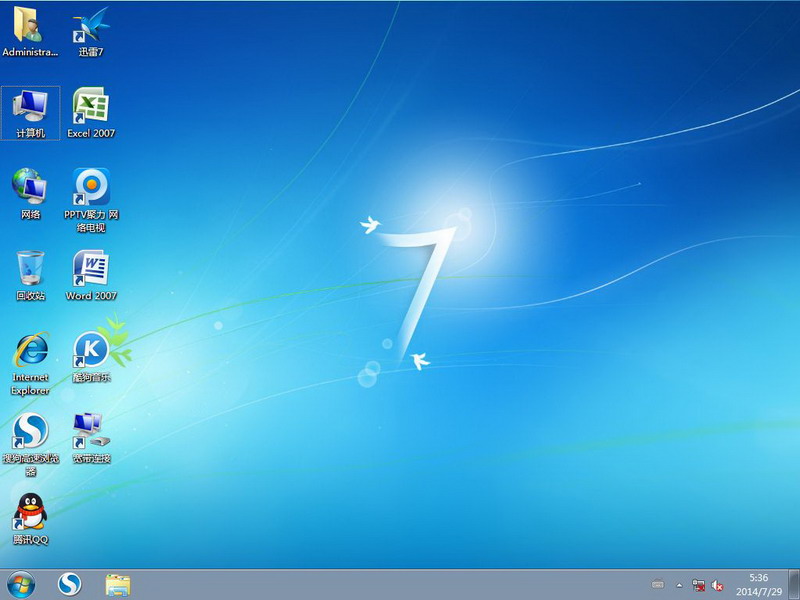The height and width of the screenshot is (600, 800).
Task: Open the Administrator folder icon
Action: pyautogui.click(x=30, y=32)
